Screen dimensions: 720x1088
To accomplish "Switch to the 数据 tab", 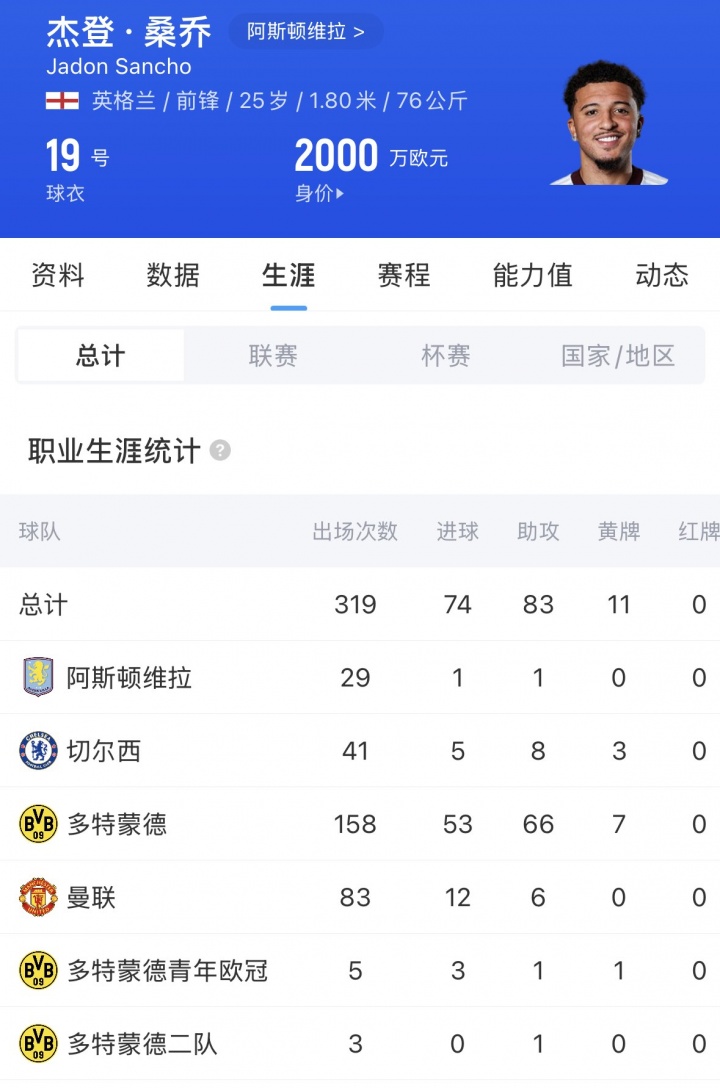I will coord(173,275).
